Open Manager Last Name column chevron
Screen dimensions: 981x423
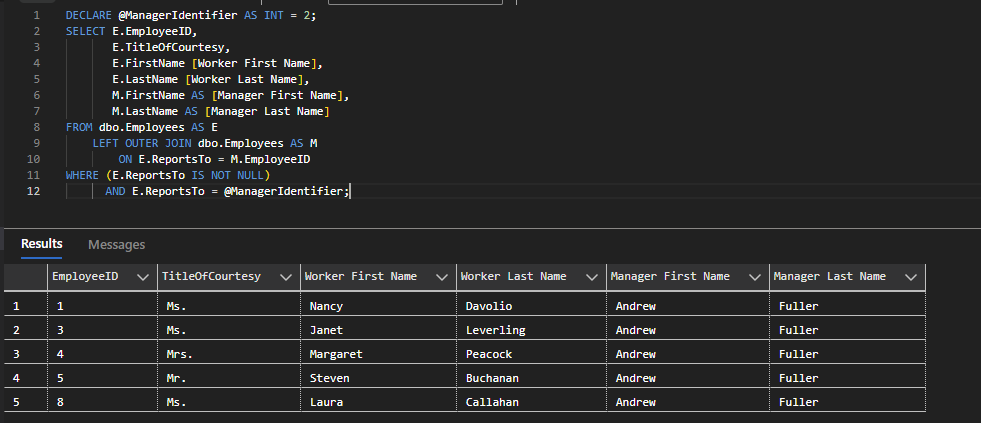pos(910,277)
